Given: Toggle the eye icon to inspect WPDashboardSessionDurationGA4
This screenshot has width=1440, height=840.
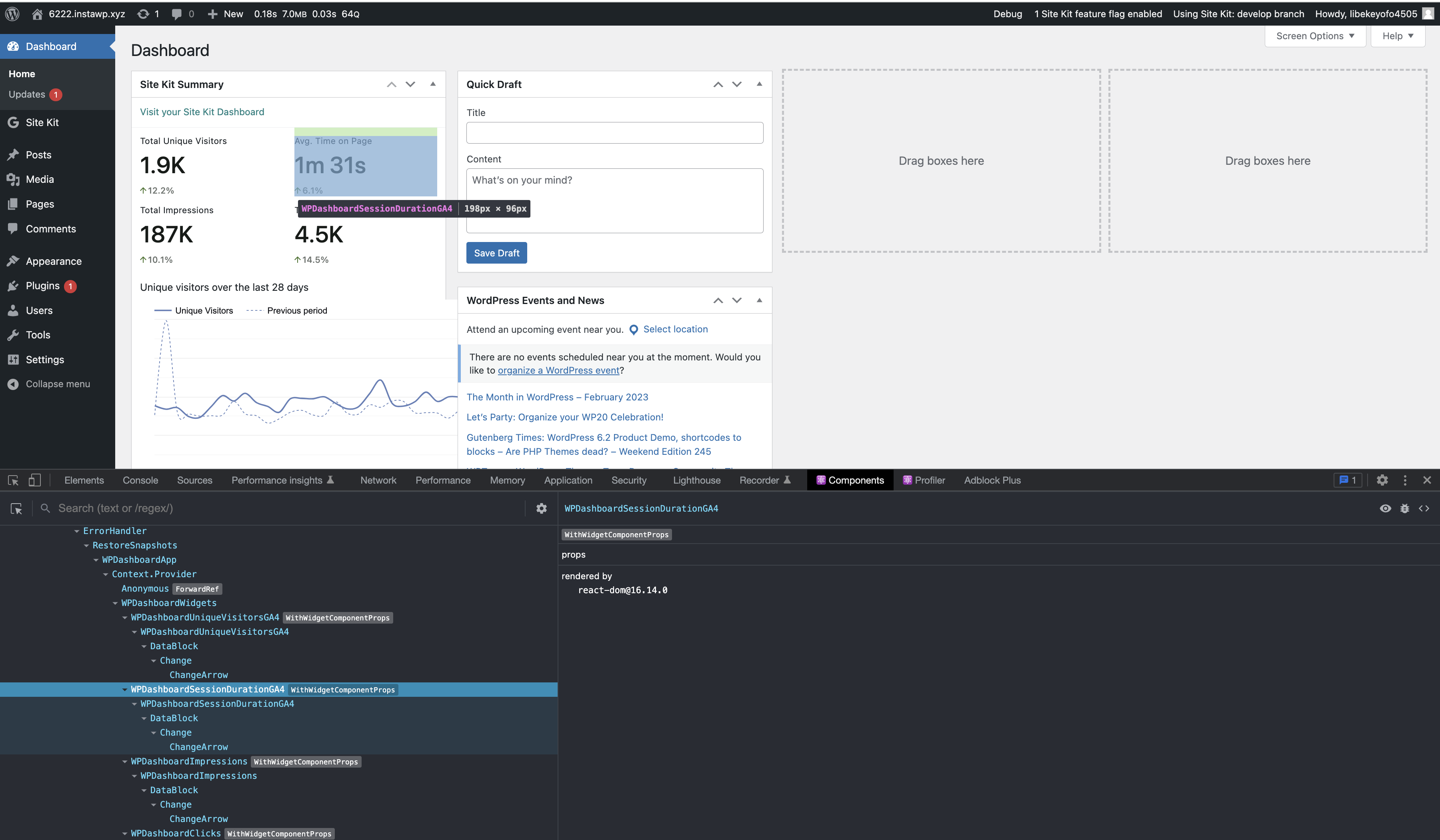Looking at the screenshot, I should point(1385,508).
